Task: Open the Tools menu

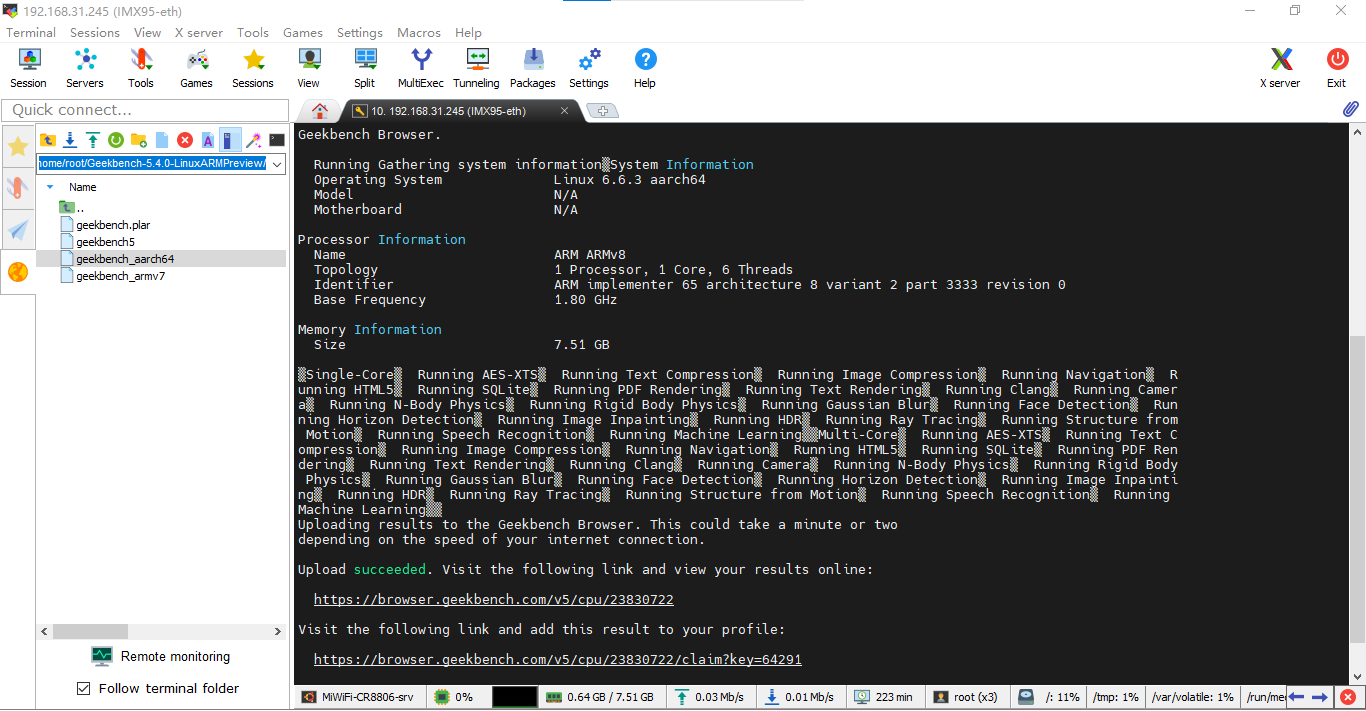Action: (253, 32)
